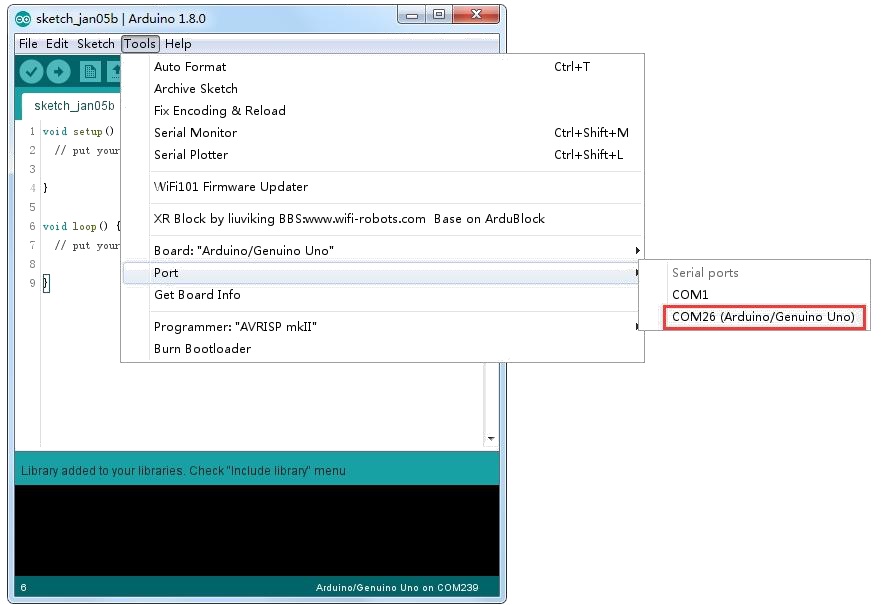Click the 'Library added to your libraries' message
Screen dimensions: 886x605
click(x=183, y=471)
